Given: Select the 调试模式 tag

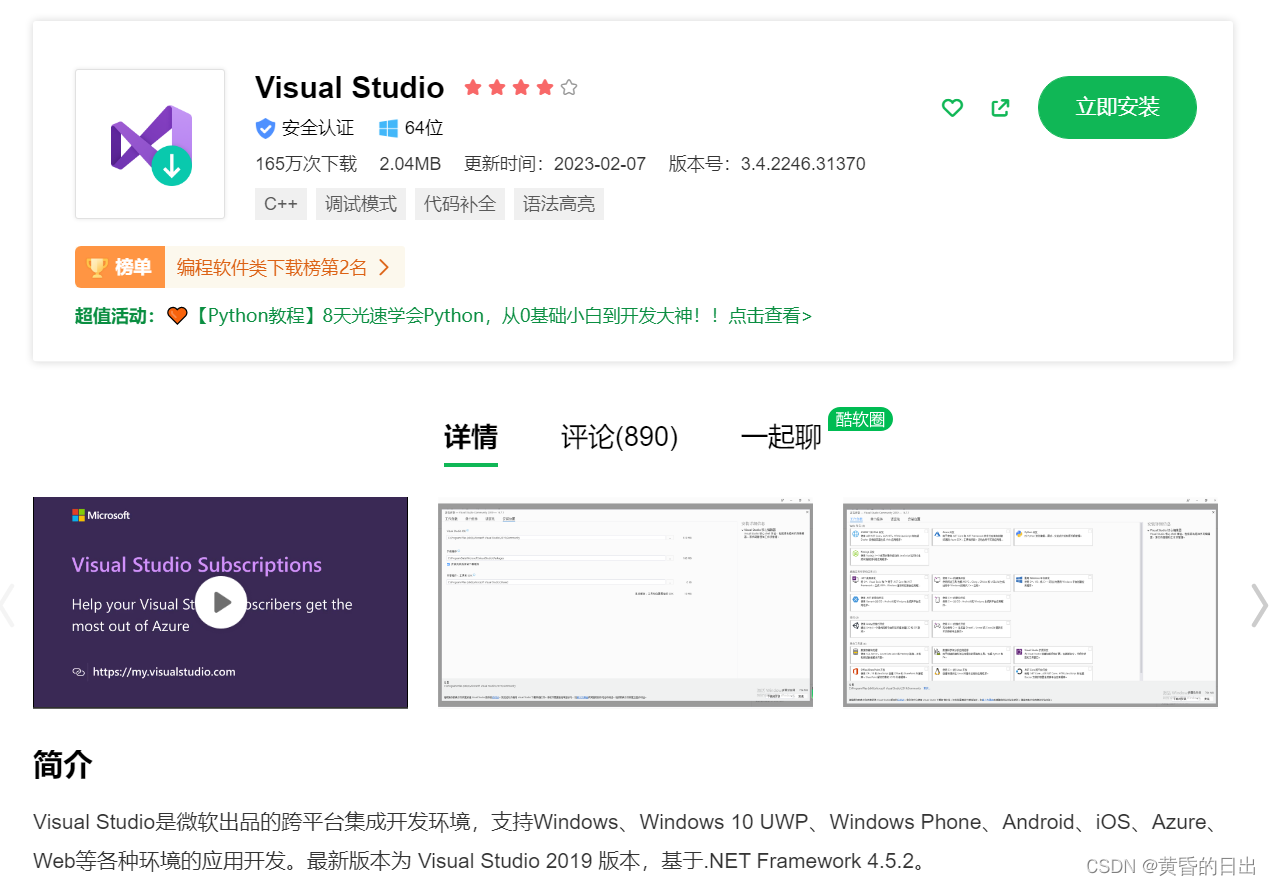Looking at the screenshot, I should (x=361, y=204).
